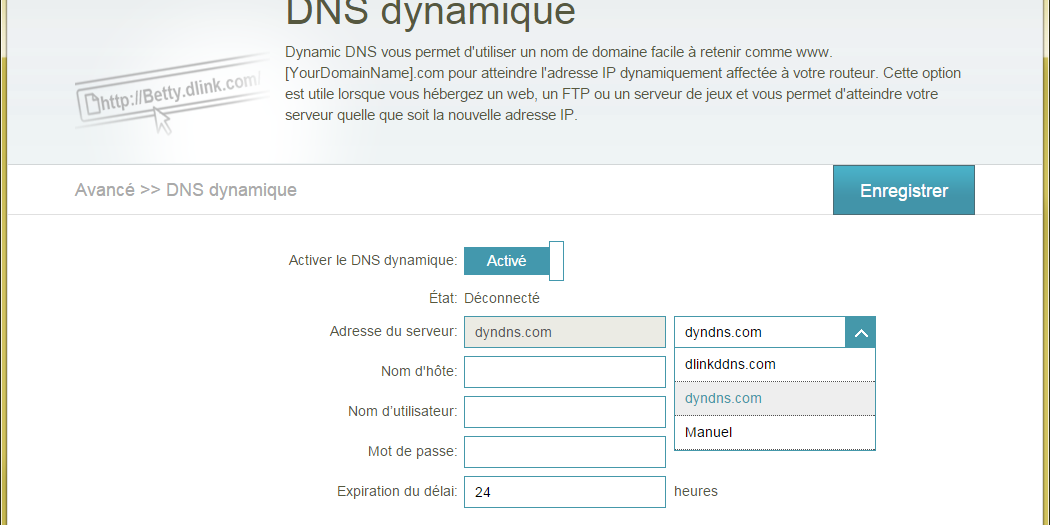Collapse the server list with the chevron arrow
The width and height of the screenshot is (1050, 525).
860,332
